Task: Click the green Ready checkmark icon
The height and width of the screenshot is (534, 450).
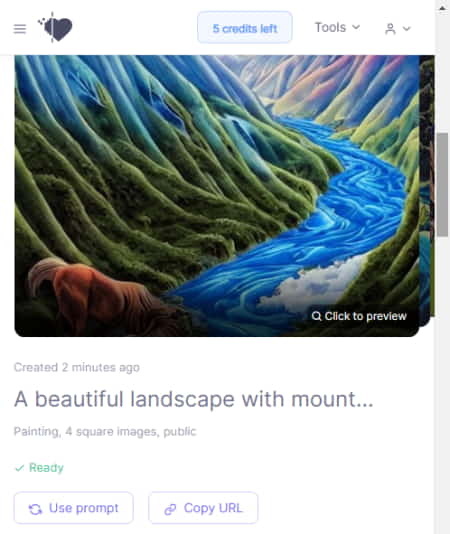Action: (x=19, y=468)
